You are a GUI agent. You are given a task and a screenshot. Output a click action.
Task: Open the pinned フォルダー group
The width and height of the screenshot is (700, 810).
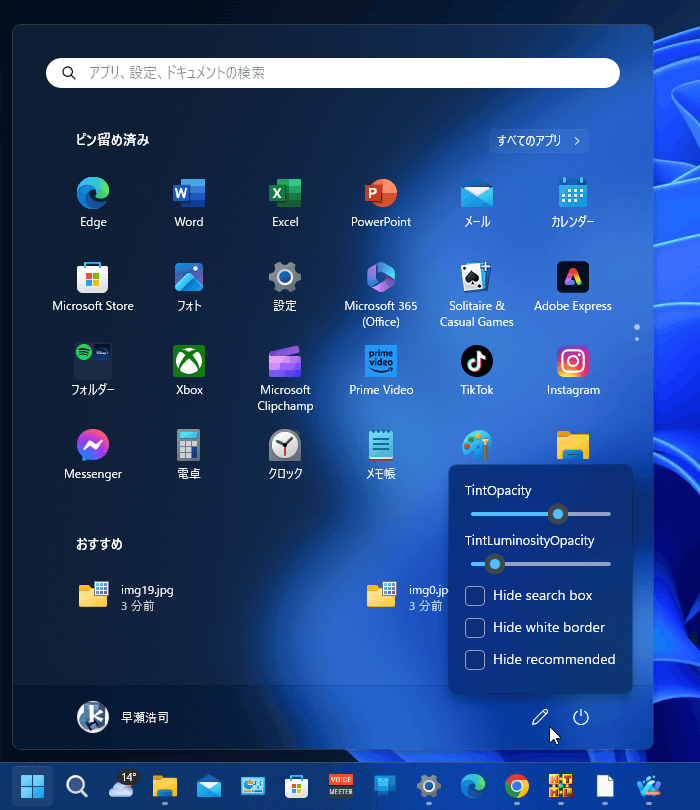pyautogui.click(x=93, y=370)
